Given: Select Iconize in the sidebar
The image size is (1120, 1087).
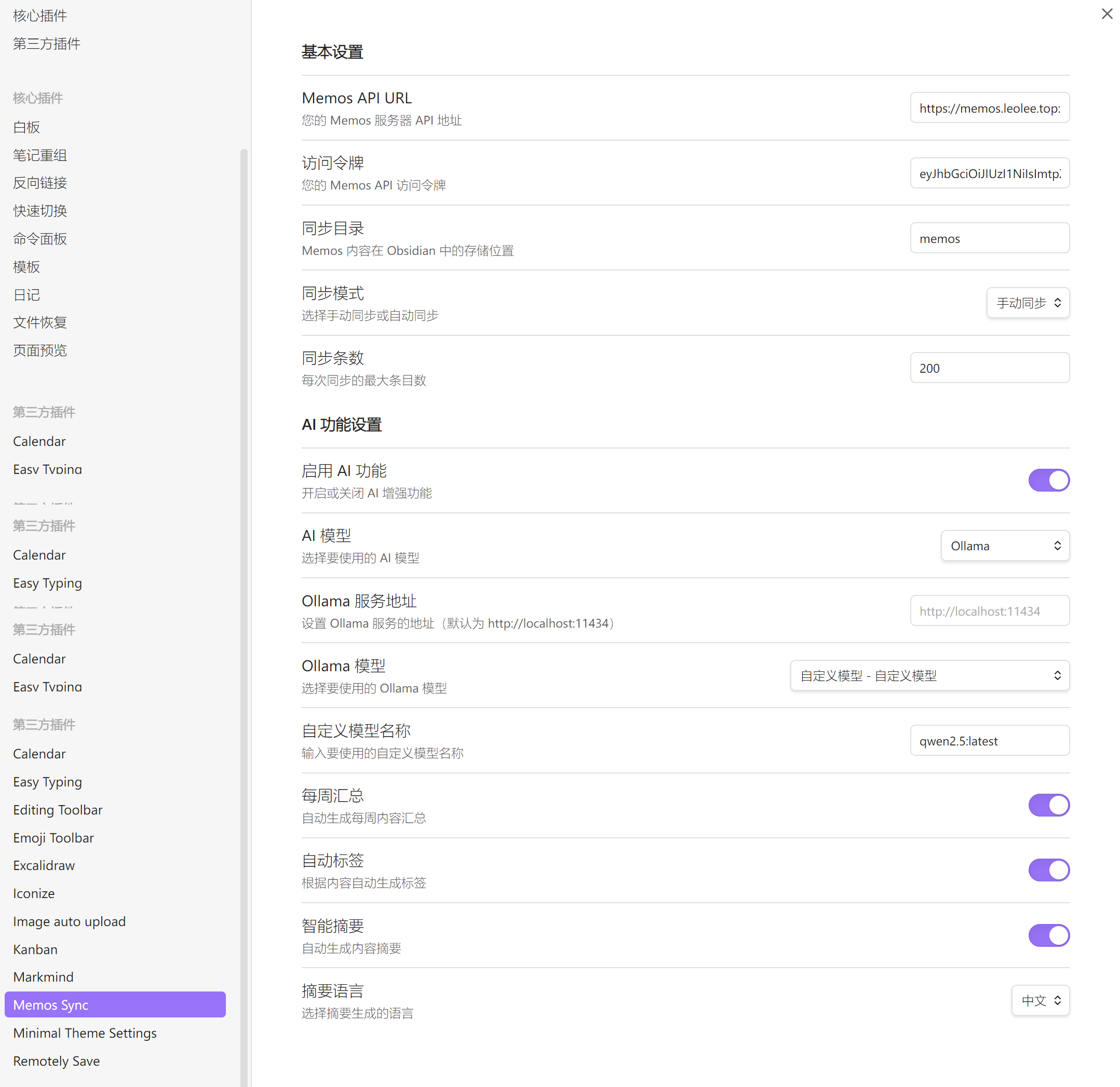Looking at the screenshot, I should pos(34,893).
